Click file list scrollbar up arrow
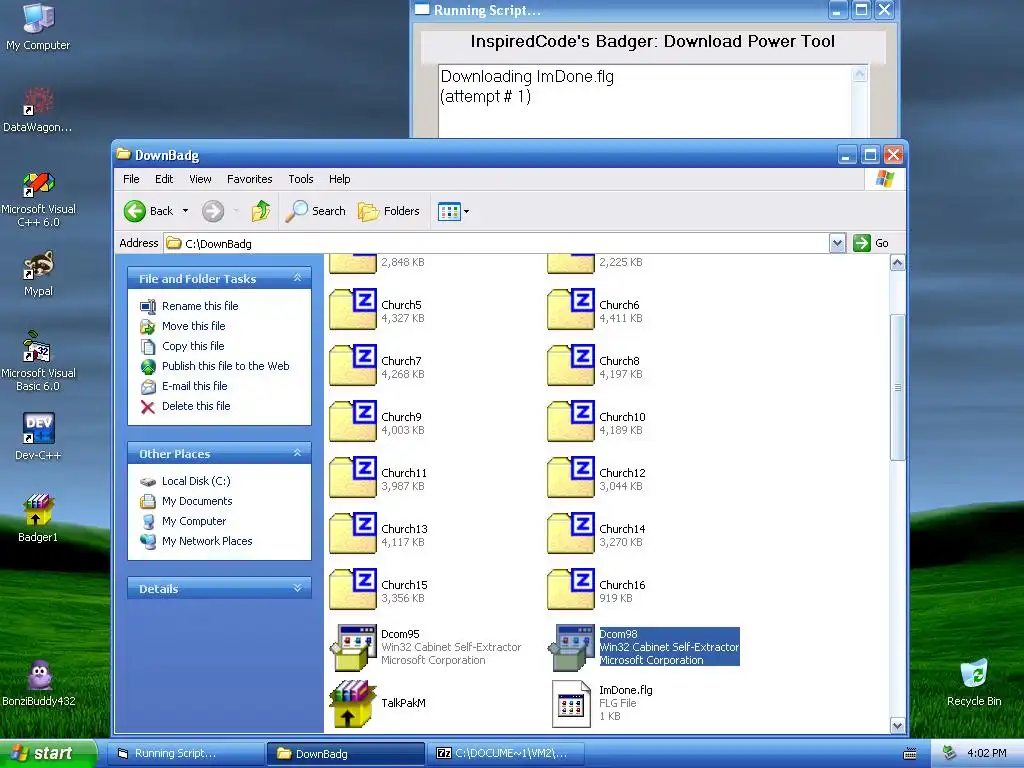 [x=897, y=263]
